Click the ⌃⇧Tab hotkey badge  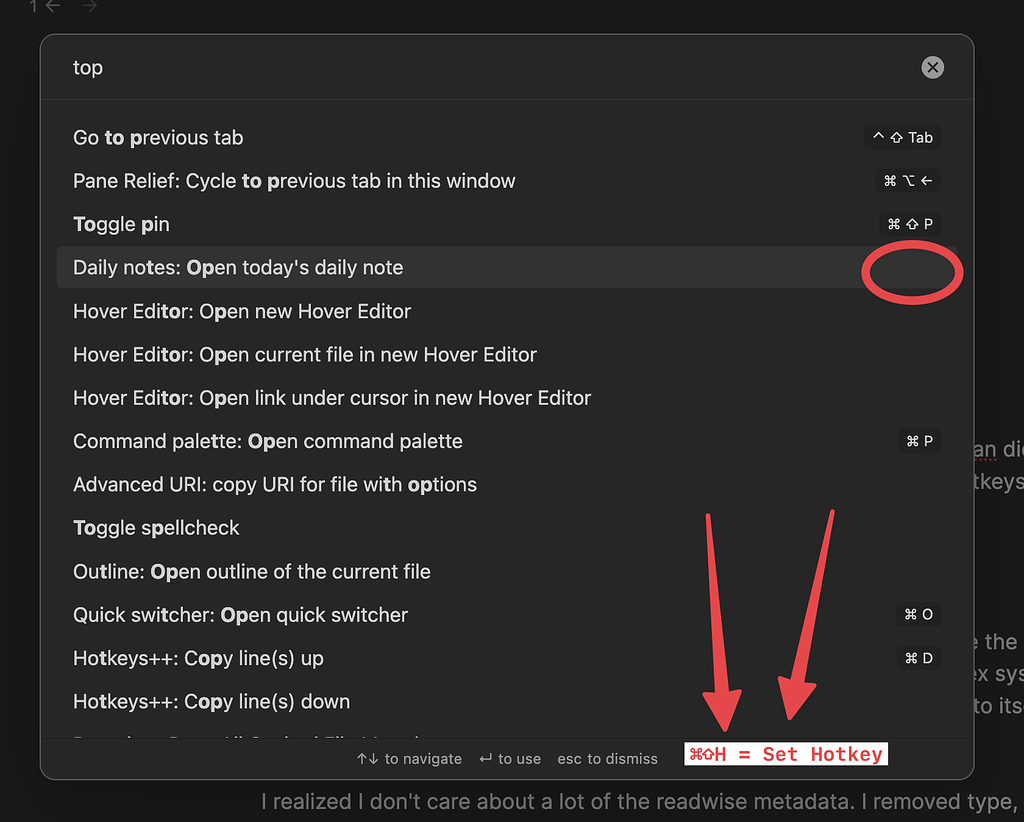point(902,137)
